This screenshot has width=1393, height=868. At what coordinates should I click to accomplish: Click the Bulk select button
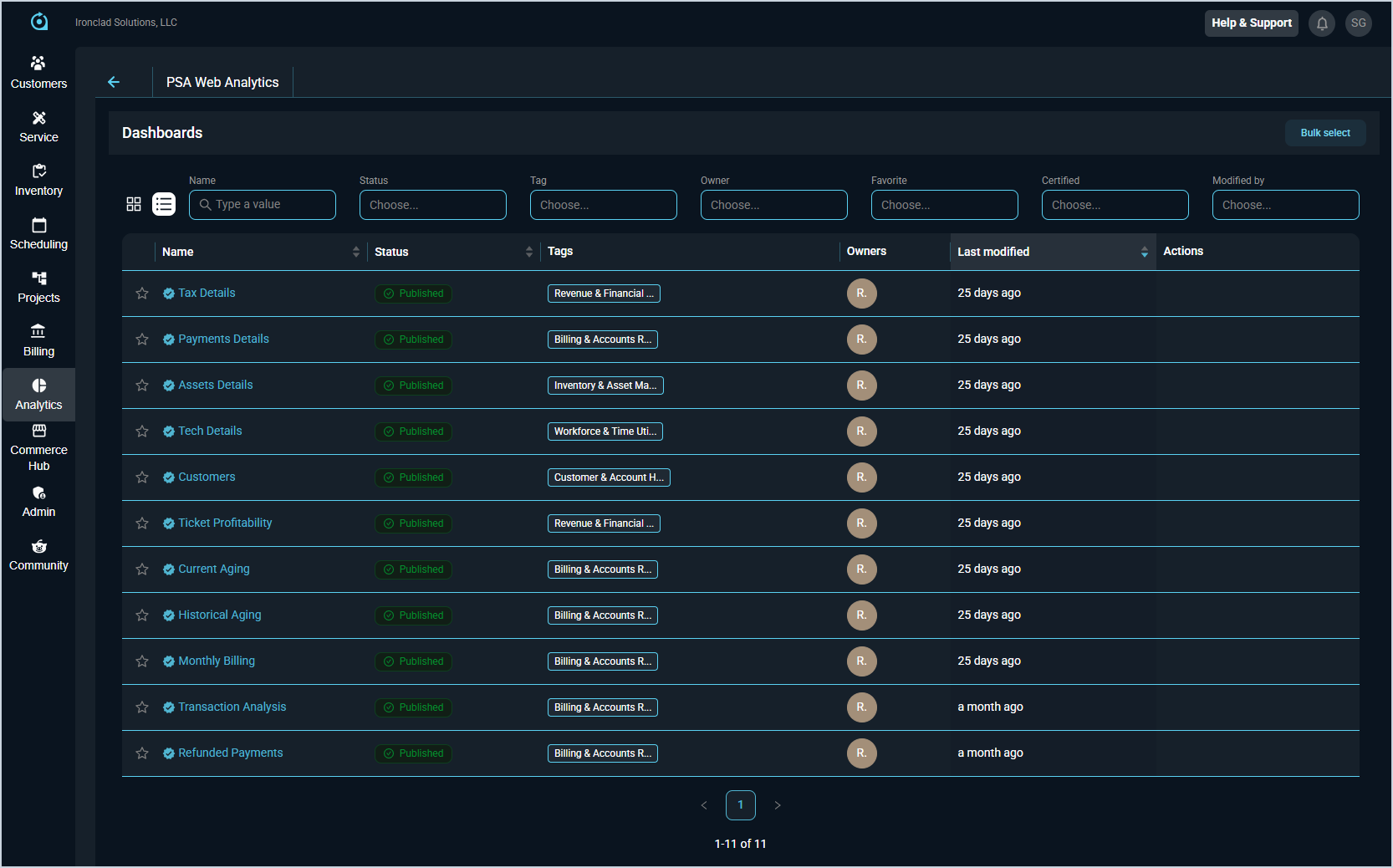(1324, 133)
